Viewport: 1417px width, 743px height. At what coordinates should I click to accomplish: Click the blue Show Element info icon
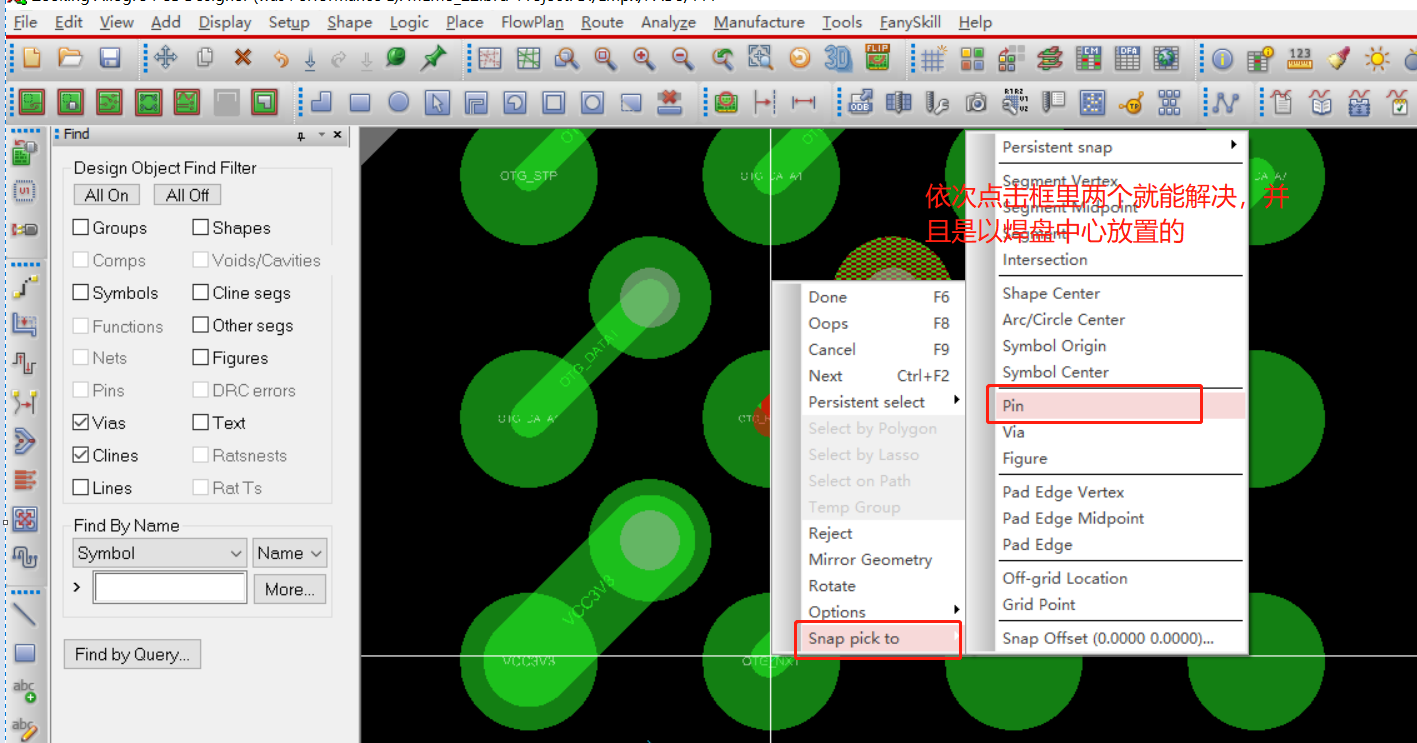(x=1222, y=59)
